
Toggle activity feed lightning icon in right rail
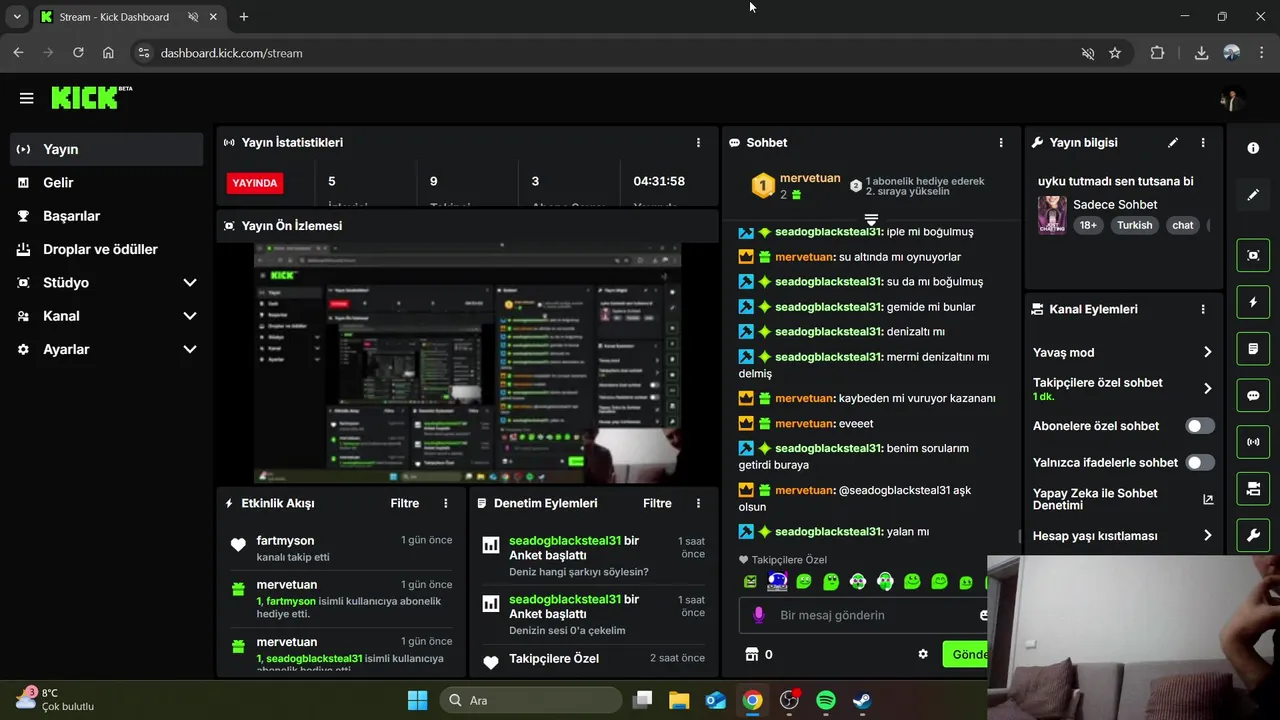point(1253,302)
